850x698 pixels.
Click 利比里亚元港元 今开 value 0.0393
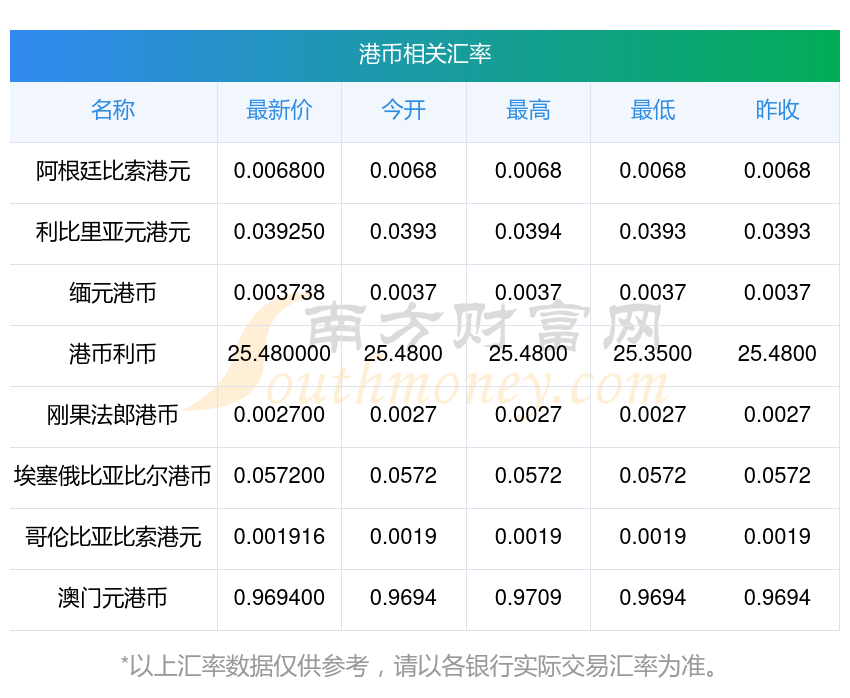point(403,232)
